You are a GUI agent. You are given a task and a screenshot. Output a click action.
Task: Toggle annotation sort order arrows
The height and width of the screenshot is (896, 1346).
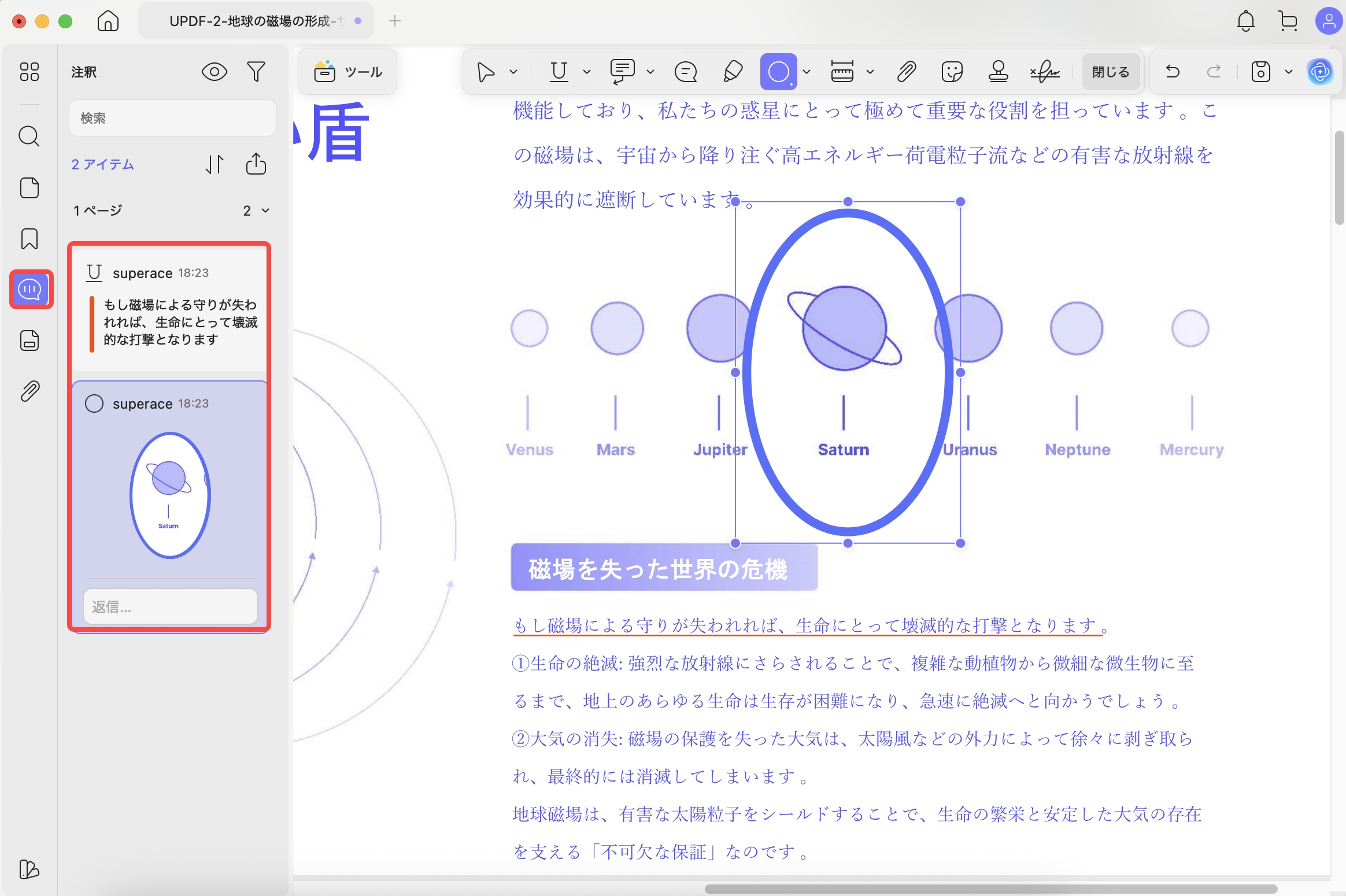click(214, 164)
